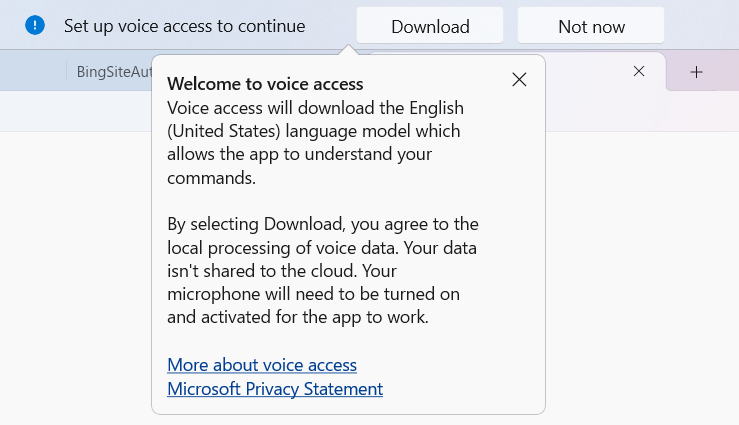739x425 pixels.
Task: Click the popup callout arrow under Download
Action: 348,49
